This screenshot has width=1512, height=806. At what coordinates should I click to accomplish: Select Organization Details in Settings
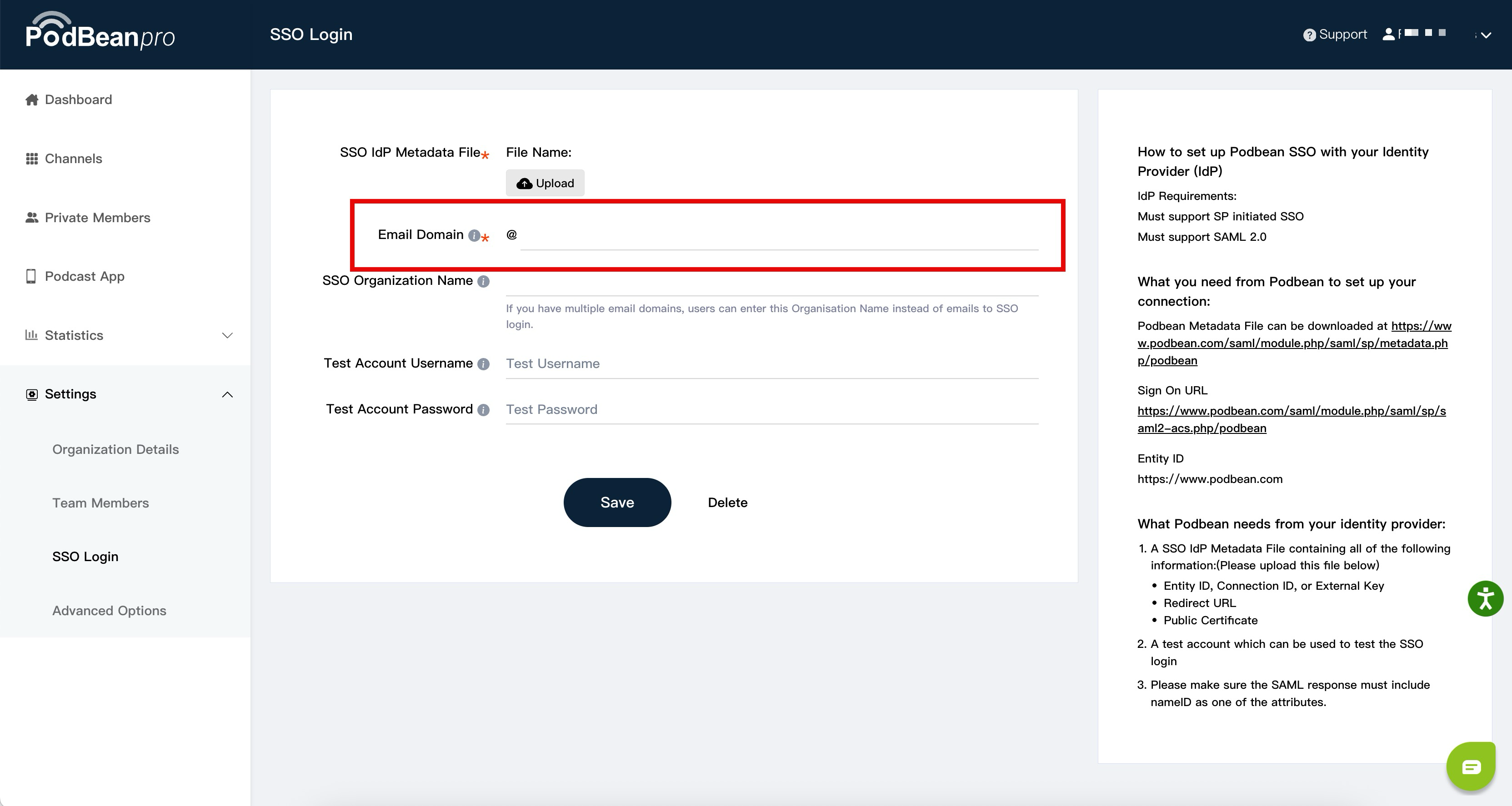(115, 449)
